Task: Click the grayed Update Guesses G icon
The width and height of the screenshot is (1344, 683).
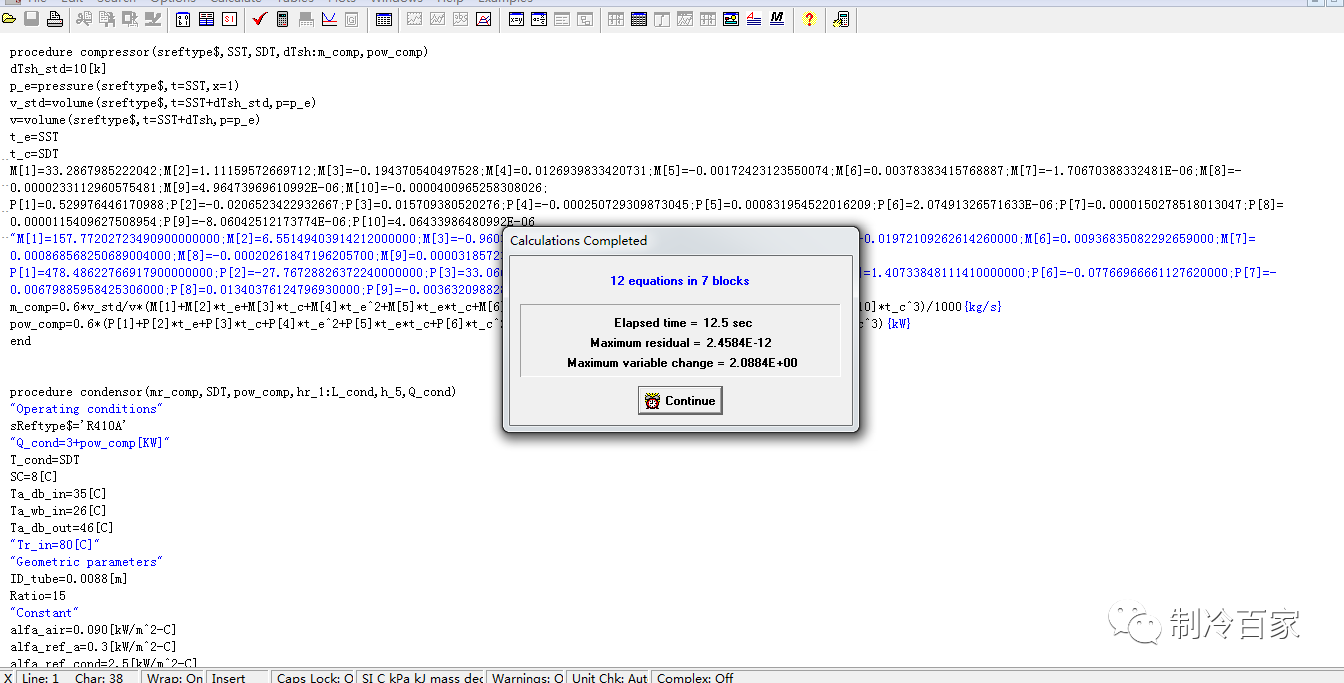Action: (350, 19)
